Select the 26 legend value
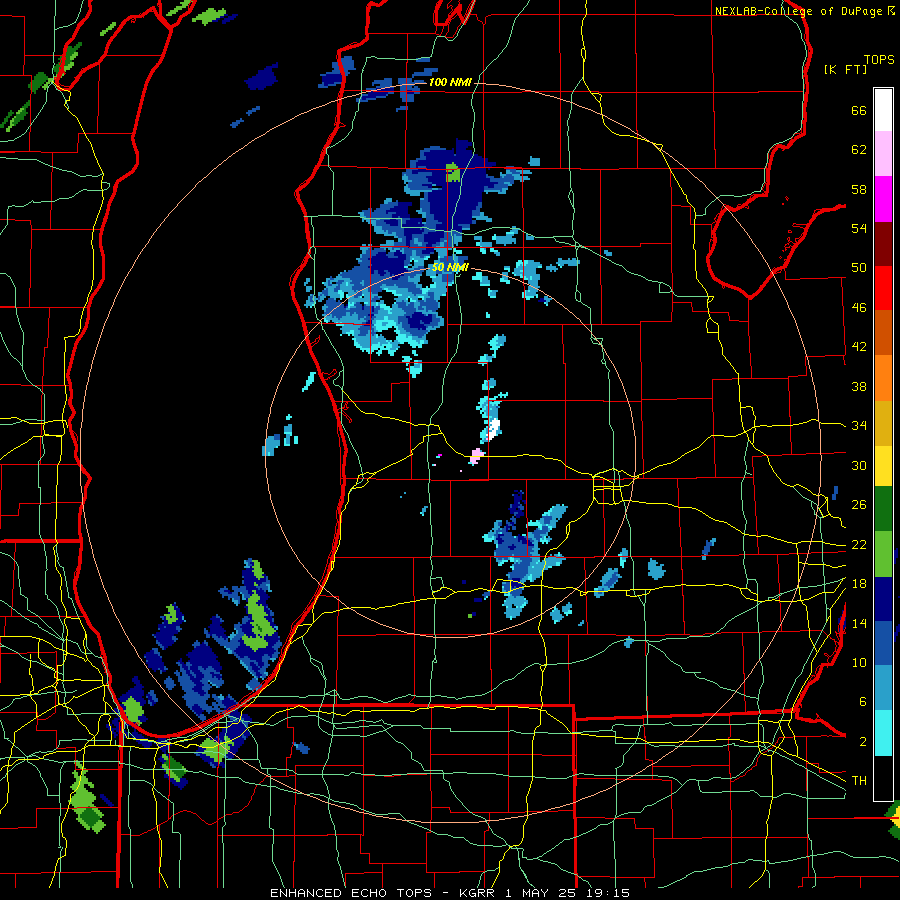 (859, 505)
